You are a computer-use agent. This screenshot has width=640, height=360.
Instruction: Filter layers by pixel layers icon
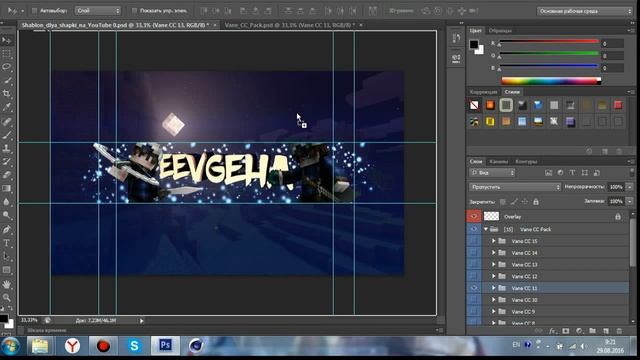click(x=548, y=173)
